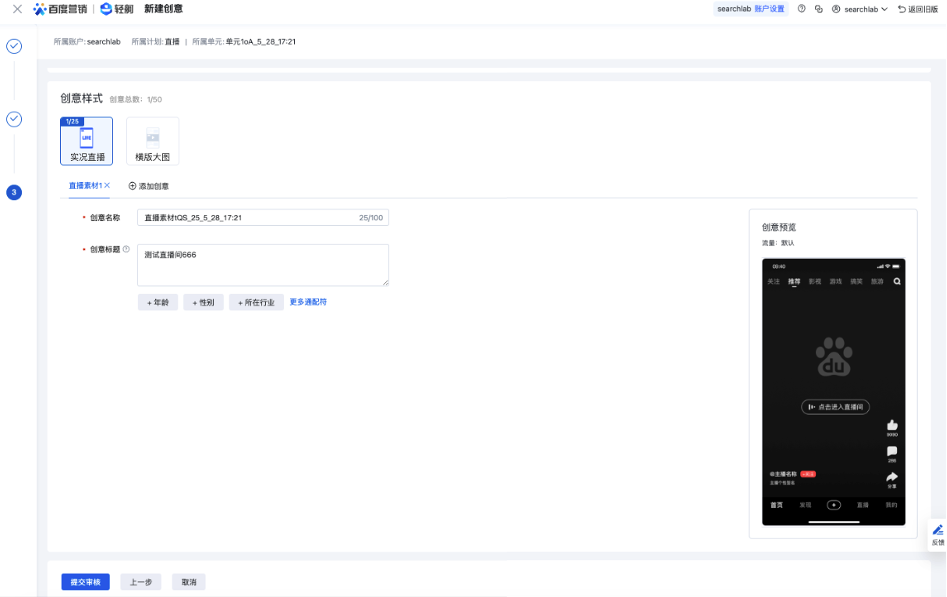
Task: Click 点击进入直播间 in the preview
Action: 835,407
